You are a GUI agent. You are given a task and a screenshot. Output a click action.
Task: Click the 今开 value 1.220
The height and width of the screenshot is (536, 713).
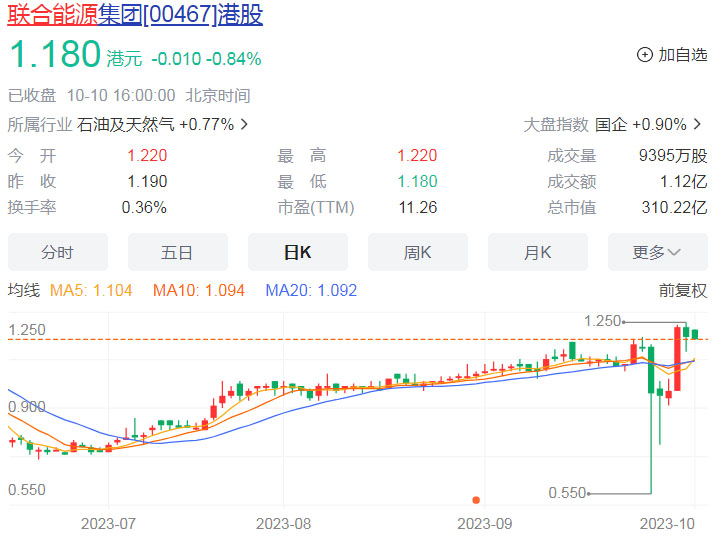point(147,155)
